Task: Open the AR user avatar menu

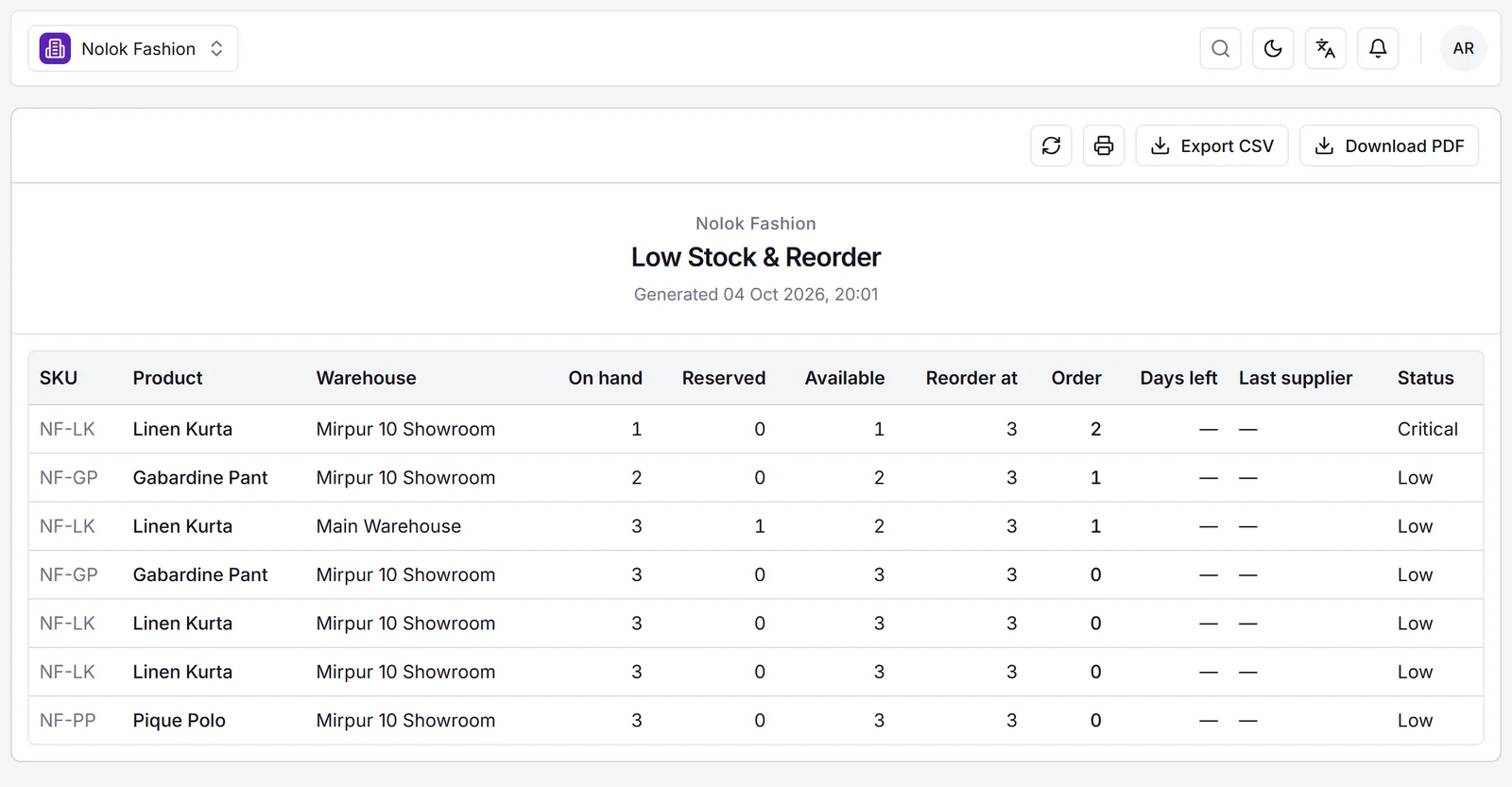Action: coord(1463,48)
